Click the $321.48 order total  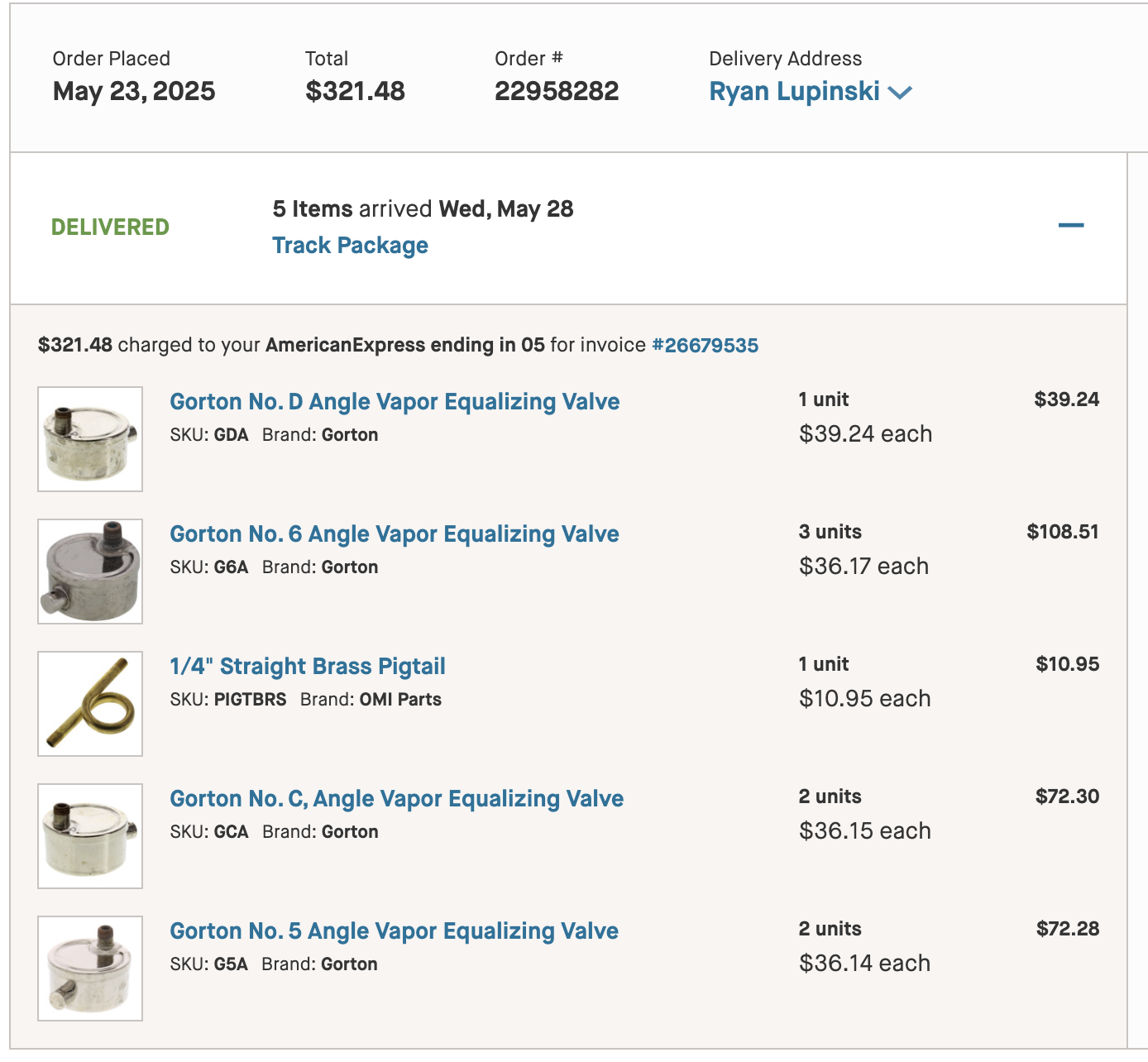click(355, 91)
